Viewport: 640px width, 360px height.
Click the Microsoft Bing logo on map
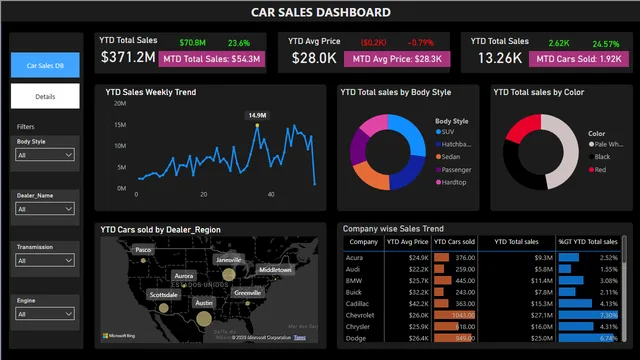point(119,336)
